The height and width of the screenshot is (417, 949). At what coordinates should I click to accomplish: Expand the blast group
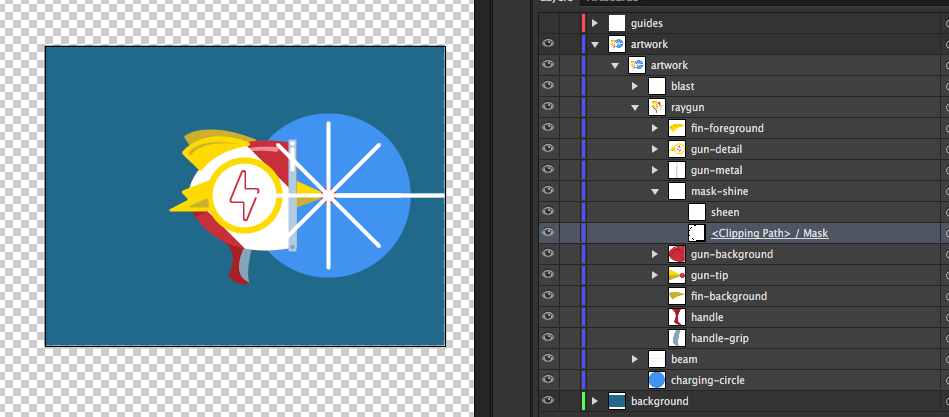click(x=635, y=86)
